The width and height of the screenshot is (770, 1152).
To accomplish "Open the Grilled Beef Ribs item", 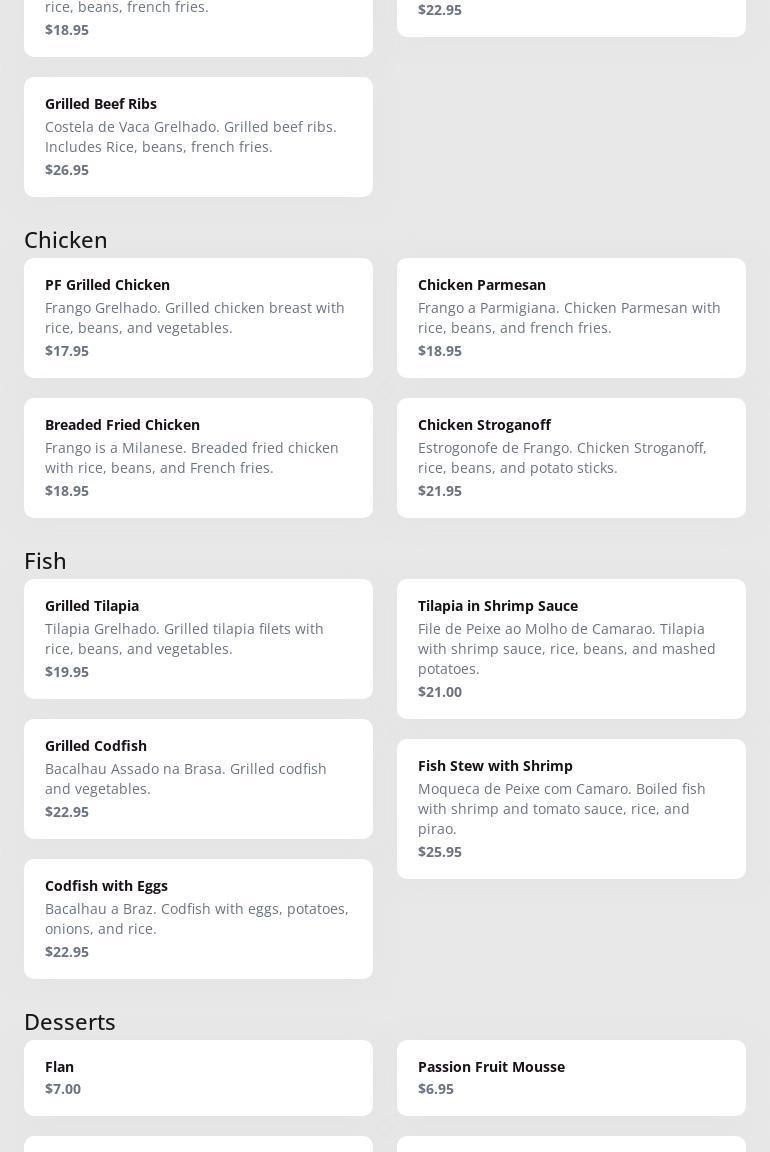I will click(198, 136).
